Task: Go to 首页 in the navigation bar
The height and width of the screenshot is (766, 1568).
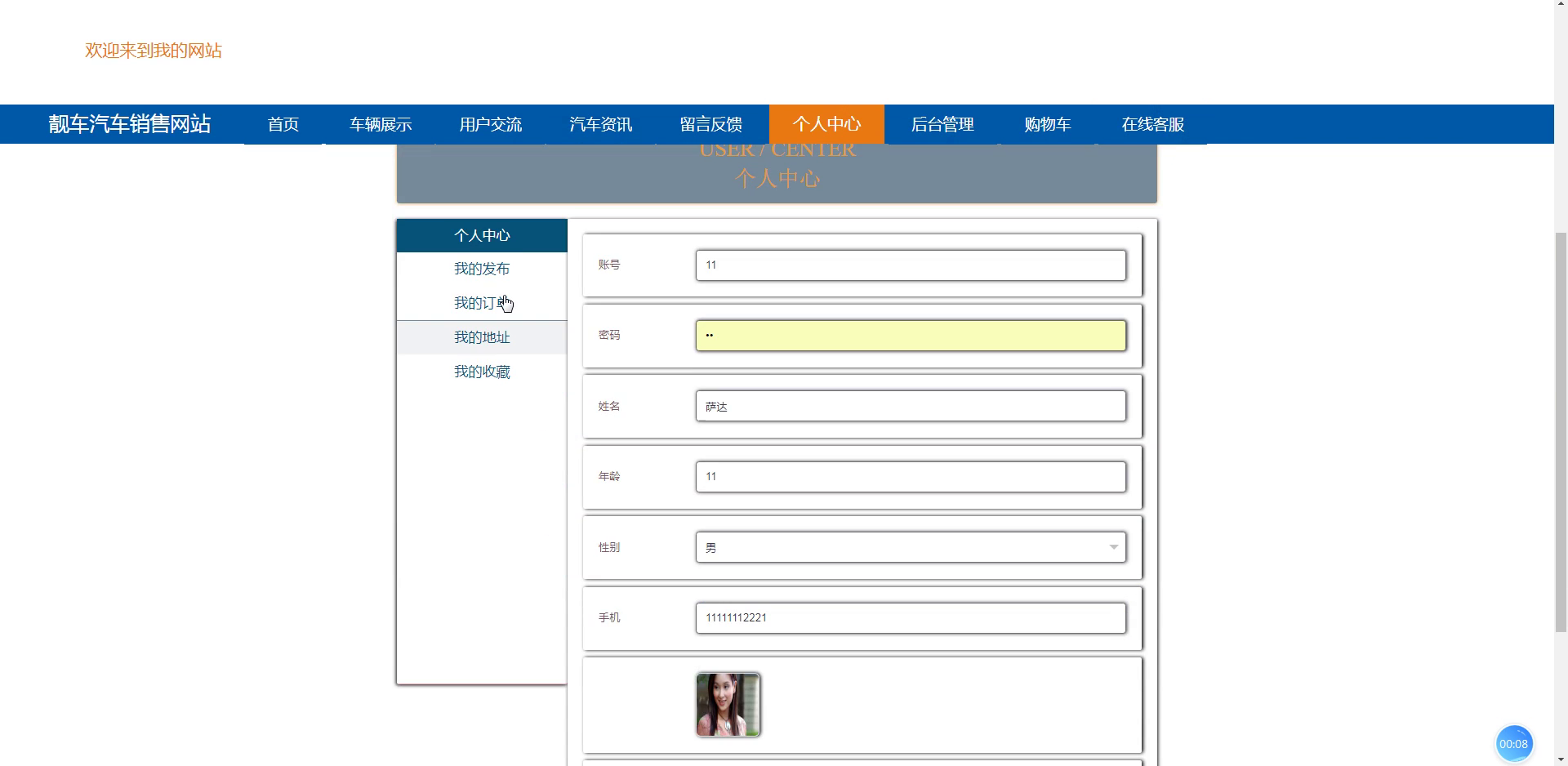Action: point(283,124)
